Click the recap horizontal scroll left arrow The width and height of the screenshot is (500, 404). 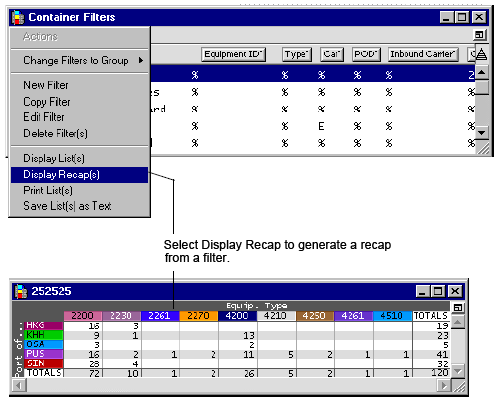pyautogui.click(x=19, y=386)
